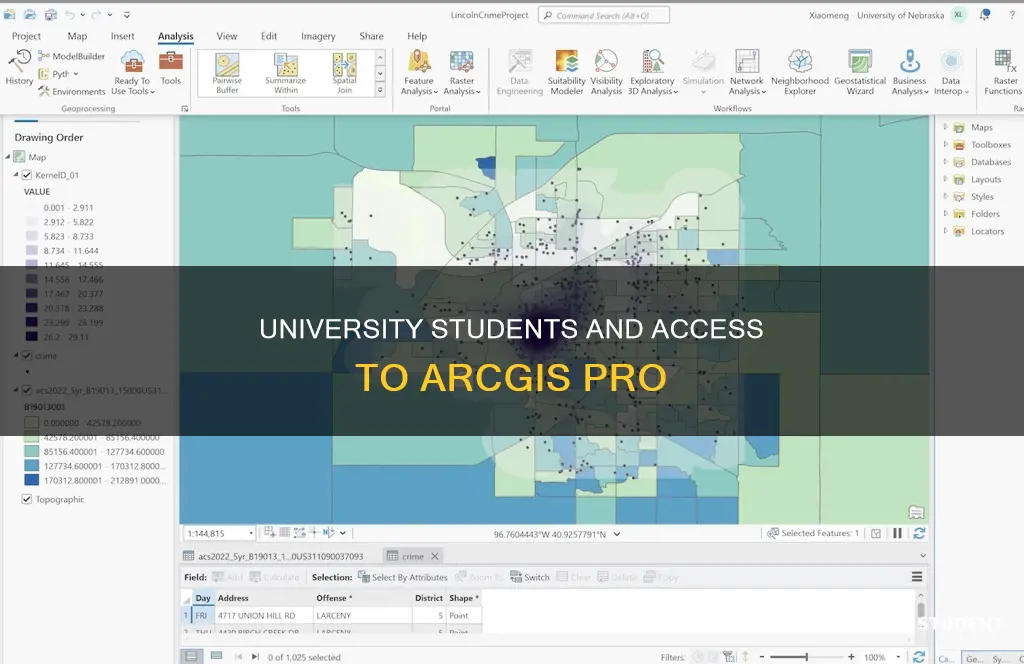Viewport: 1024px width, 664px height.
Task: Open Visibility Analysis workflow
Action: (606, 72)
